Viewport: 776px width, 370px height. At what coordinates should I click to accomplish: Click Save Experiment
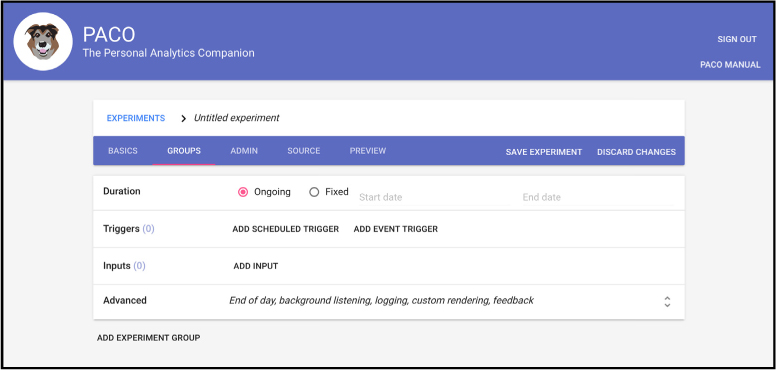coord(544,152)
